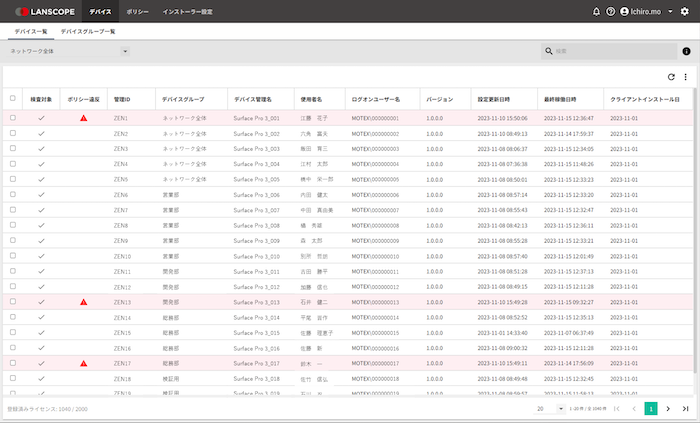Screen dimensions: 700x423
Task: Open the settings gear icon
Action: 684,12
